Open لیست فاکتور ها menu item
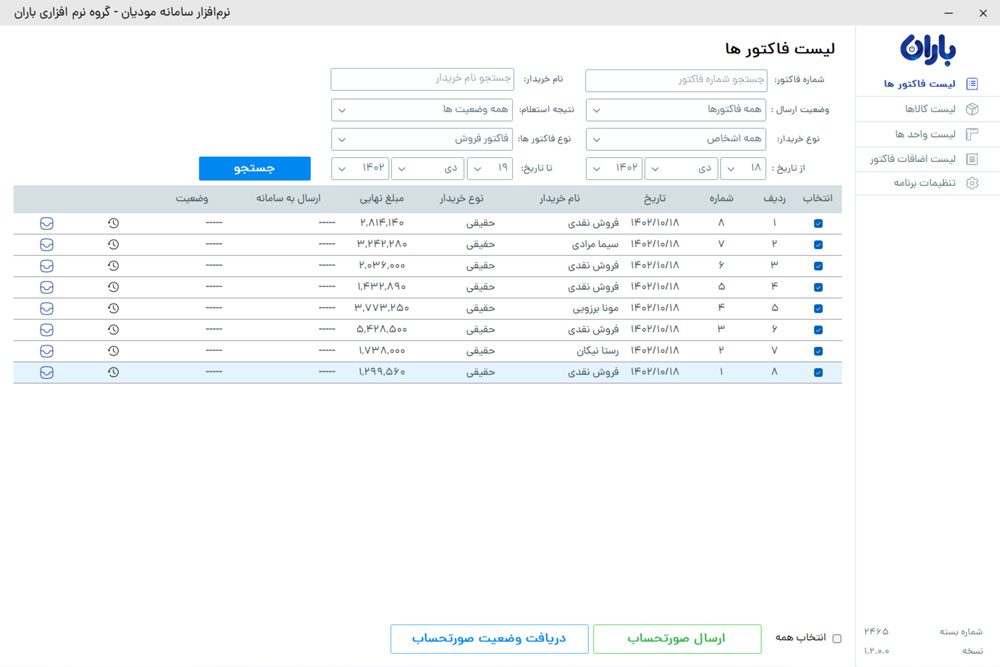 coord(929,84)
